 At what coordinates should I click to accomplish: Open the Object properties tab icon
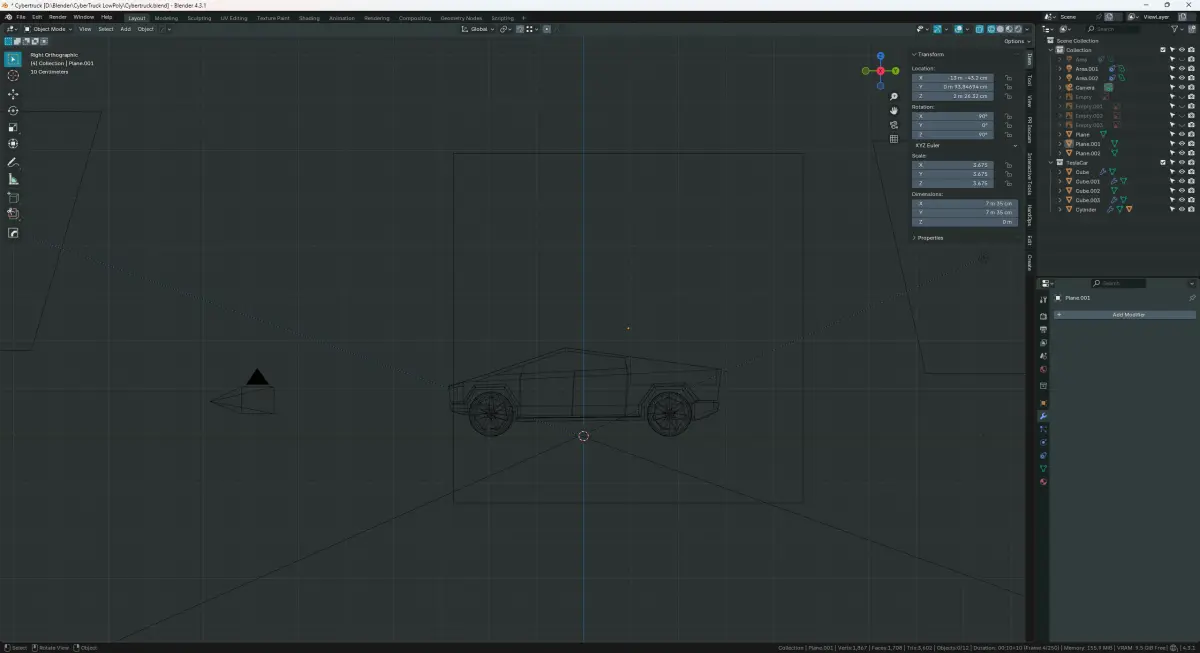pos(1043,402)
